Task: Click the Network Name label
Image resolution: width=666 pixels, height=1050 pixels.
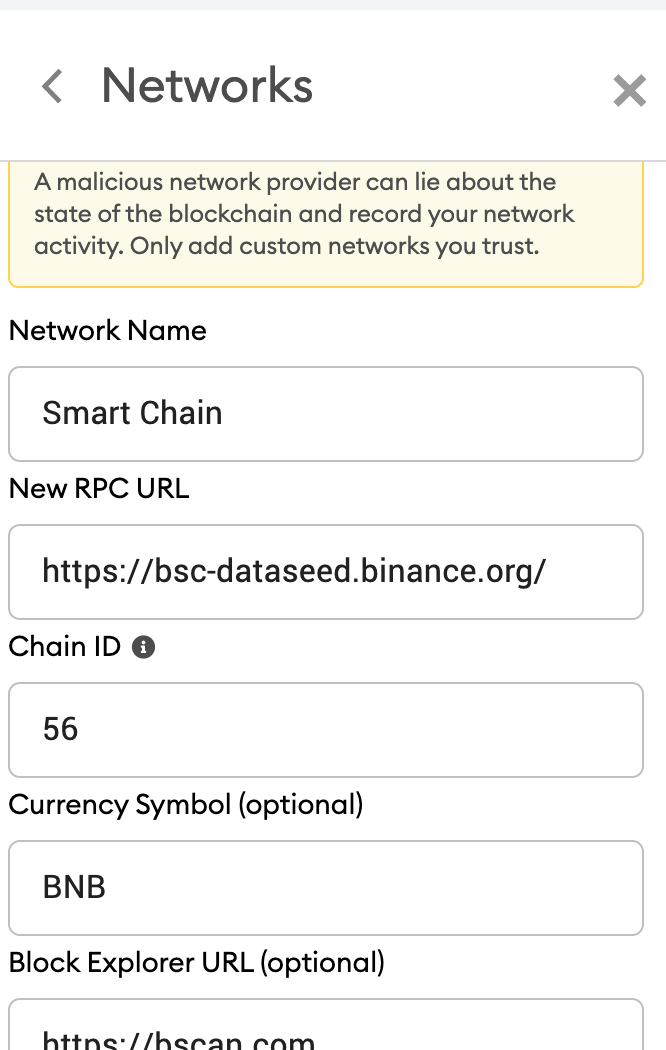Action: click(108, 331)
